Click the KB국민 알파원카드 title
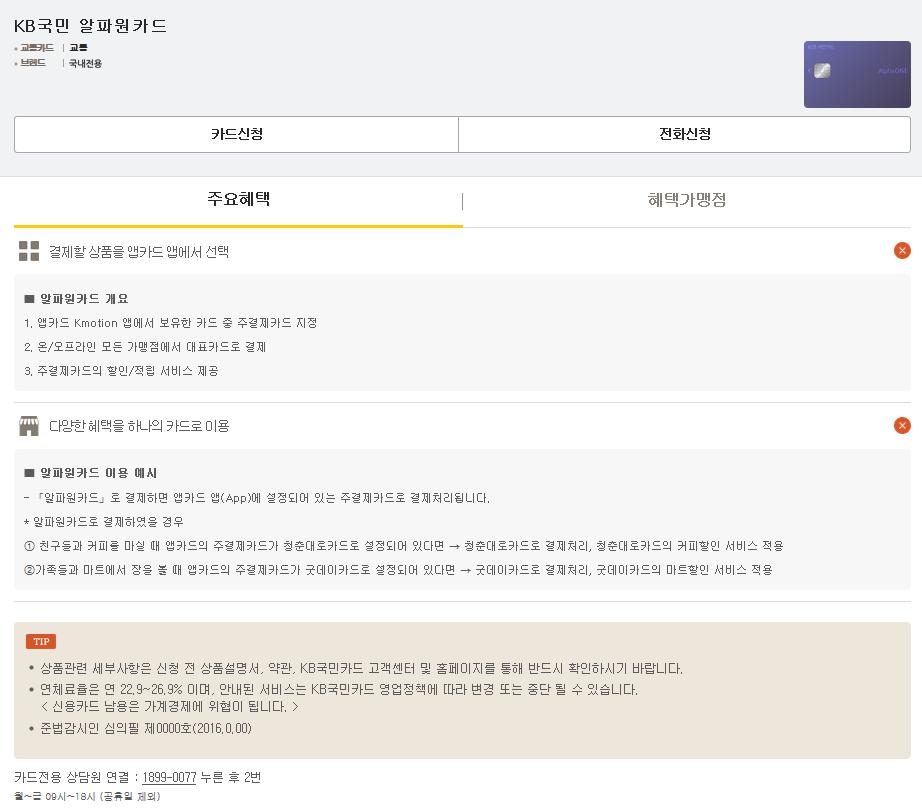Viewport: 922px width, 811px height. coord(91,26)
